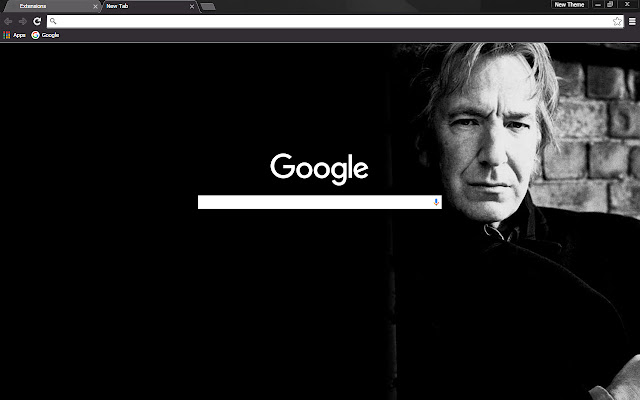
Task: Close the New Tab tab
Action: [192, 7]
